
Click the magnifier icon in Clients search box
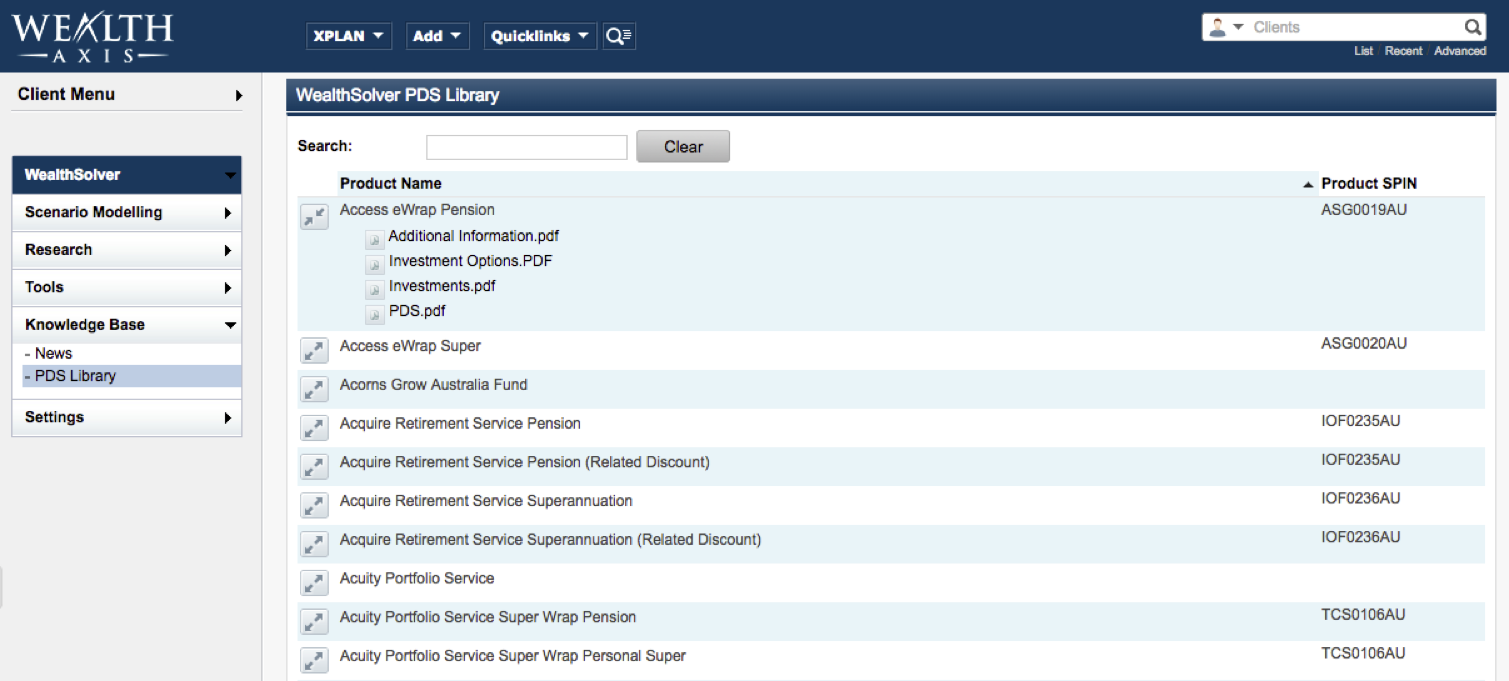(x=1473, y=27)
